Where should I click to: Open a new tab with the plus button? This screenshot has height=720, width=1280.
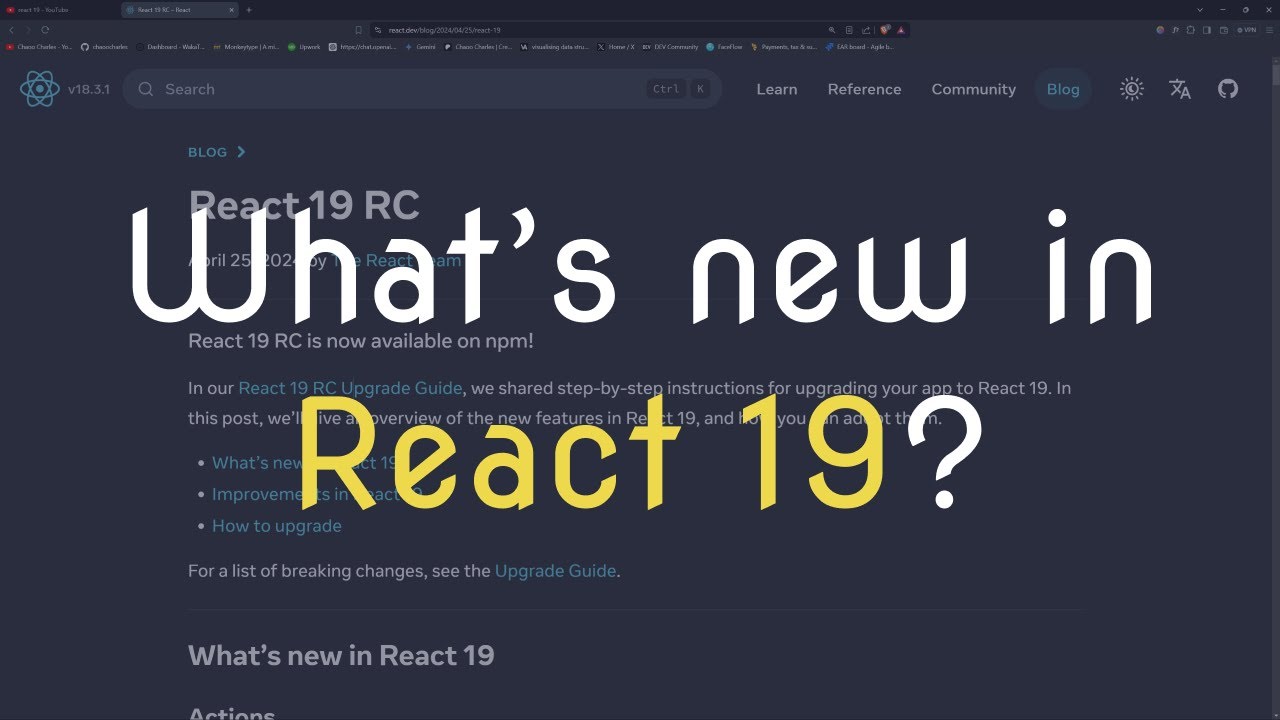[249, 10]
